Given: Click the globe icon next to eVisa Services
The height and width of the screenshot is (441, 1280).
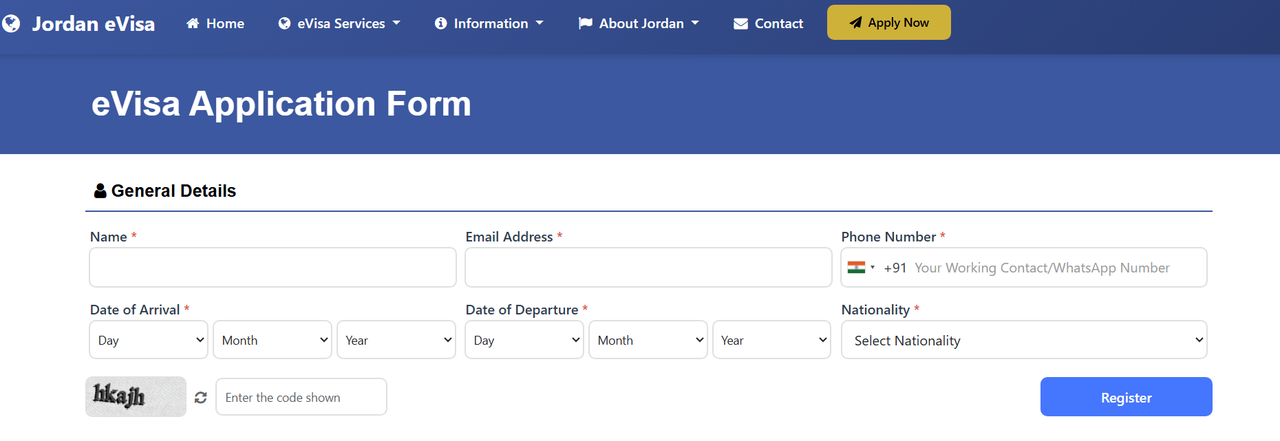Looking at the screenshot, I should [285, 23].
